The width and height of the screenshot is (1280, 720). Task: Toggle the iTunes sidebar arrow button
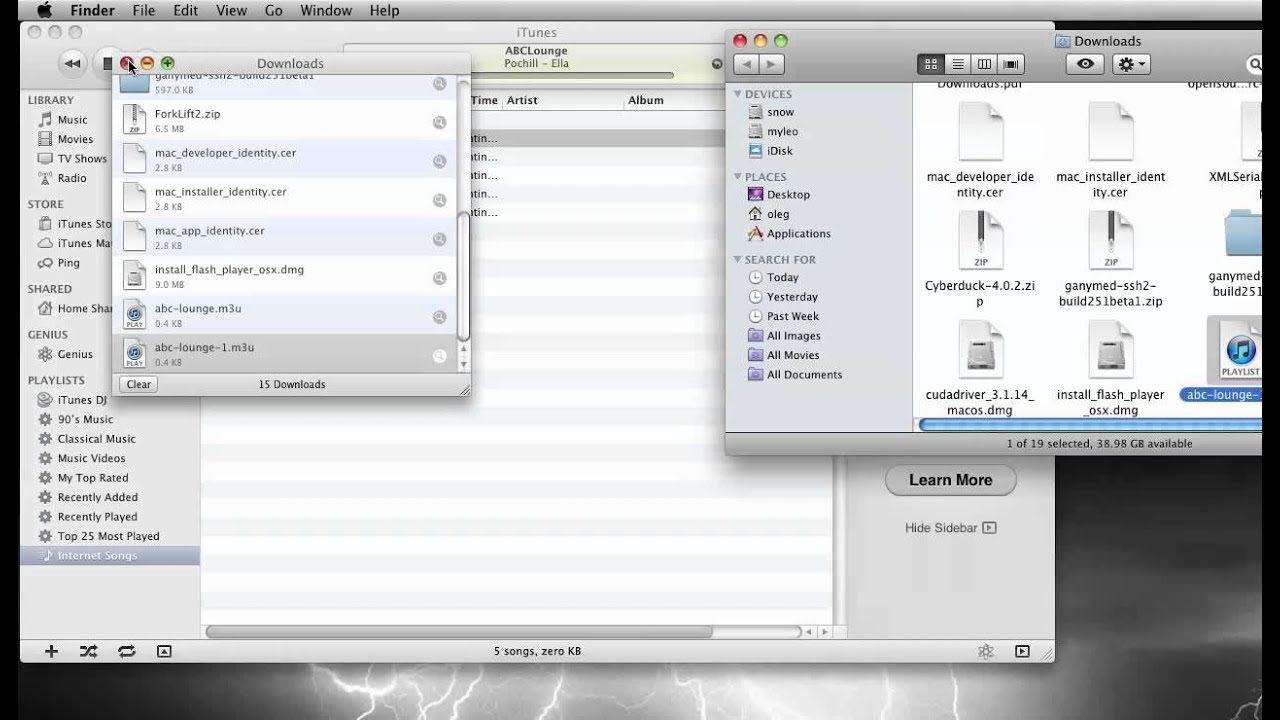coord(1022,651)
